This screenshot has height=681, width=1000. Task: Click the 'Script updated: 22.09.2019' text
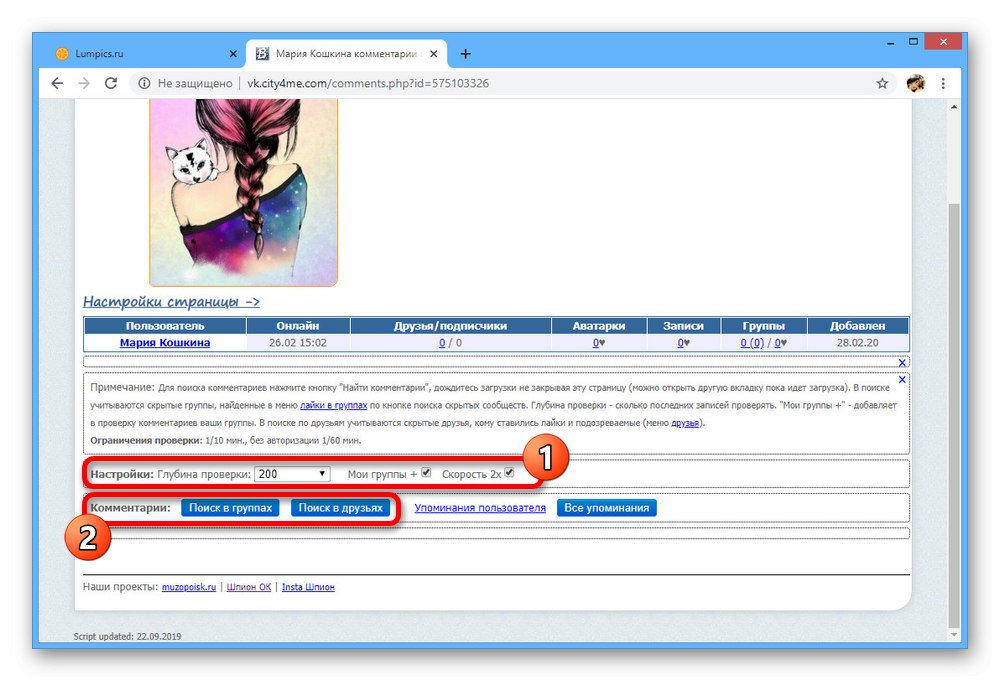[127, 636]
